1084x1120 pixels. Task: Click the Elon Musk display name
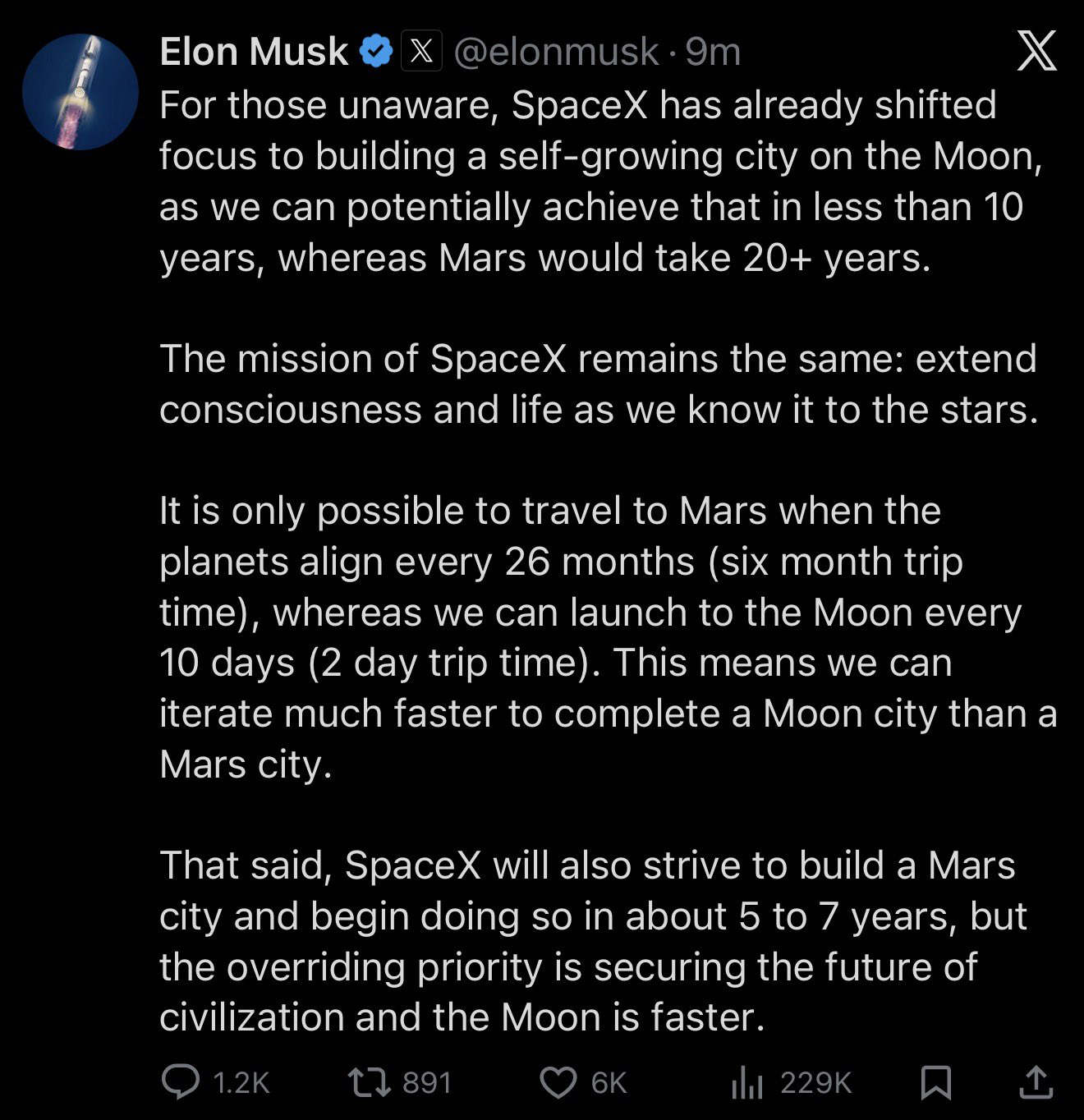(x=253, y=52)
